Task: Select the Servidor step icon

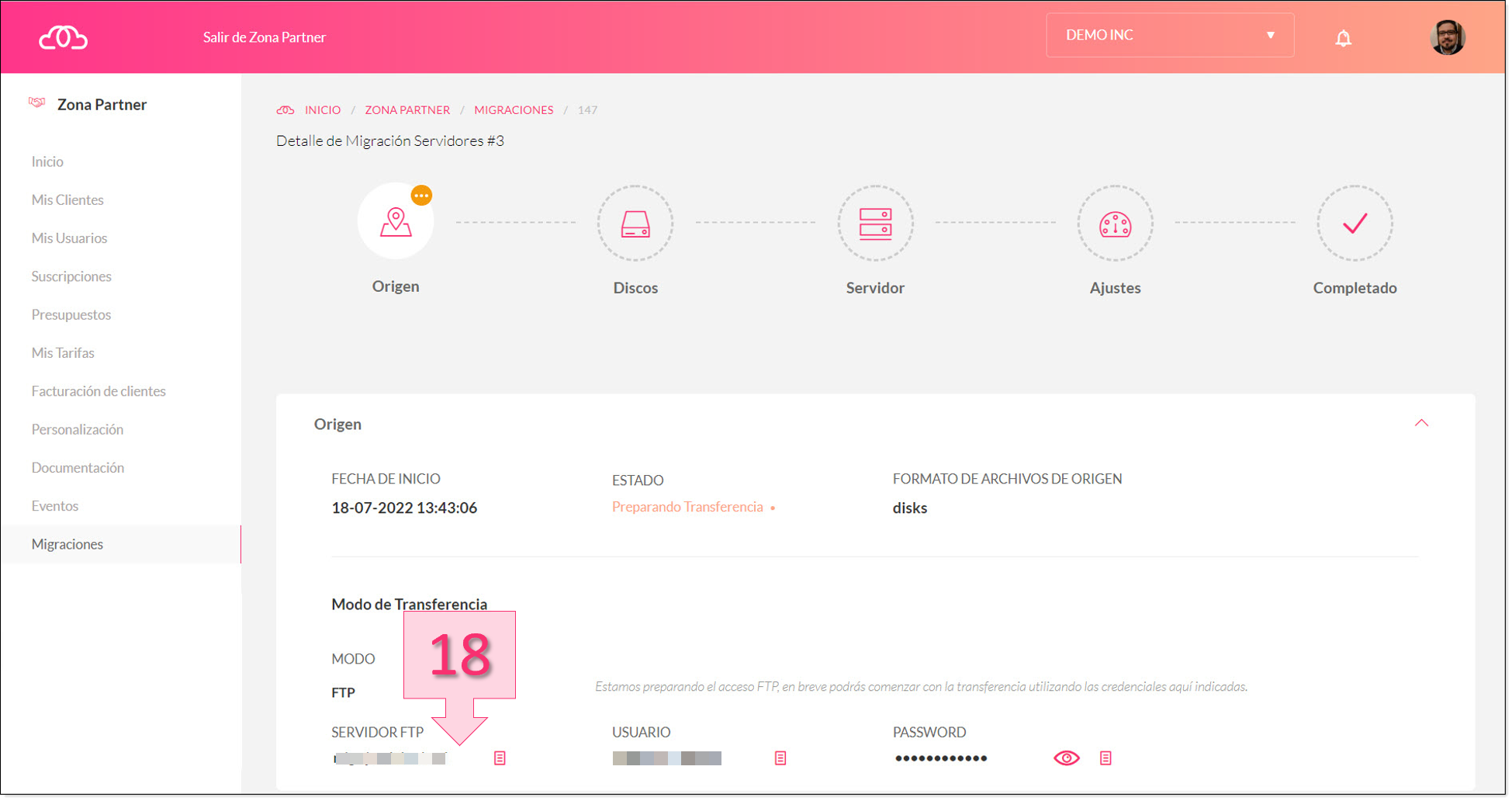Action: [x=874, y=224]
